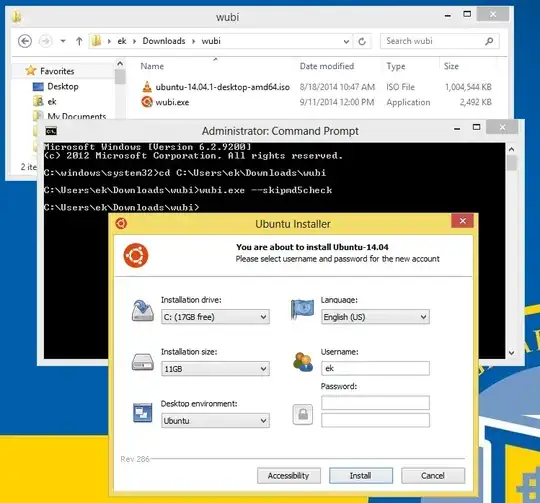The image size is (540, 503).
Task: Click the Command Prompt system menu icon
Action: pyautogui.click(x=51, y=131)
